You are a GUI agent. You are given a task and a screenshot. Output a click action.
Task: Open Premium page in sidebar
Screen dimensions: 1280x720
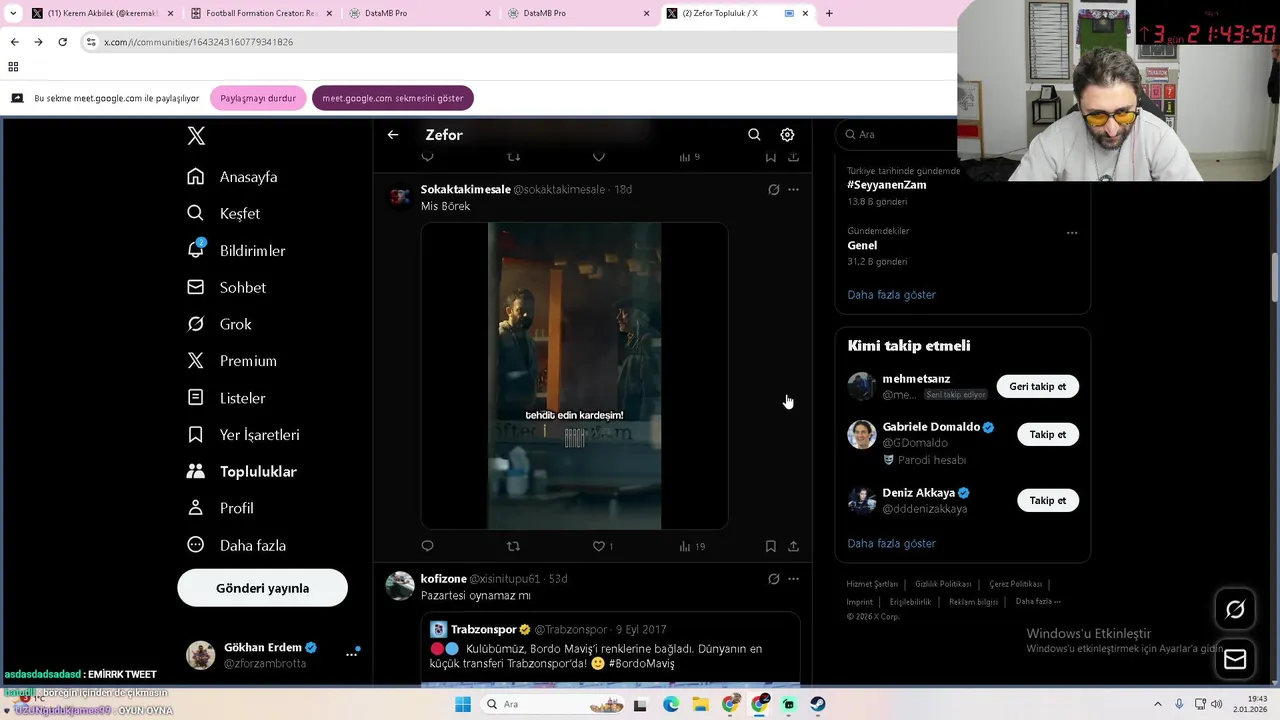point(231,361)
